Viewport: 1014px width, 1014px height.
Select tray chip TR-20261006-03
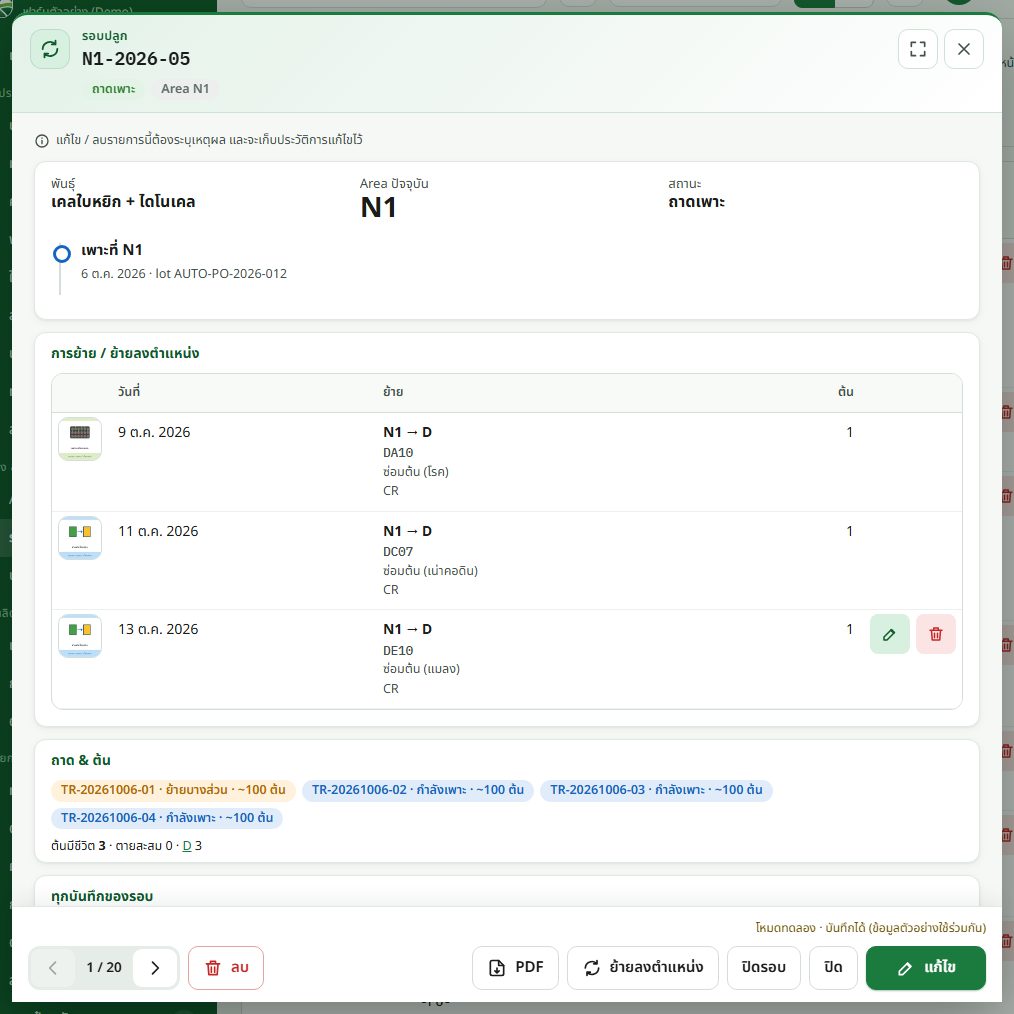tap(656, 790)
